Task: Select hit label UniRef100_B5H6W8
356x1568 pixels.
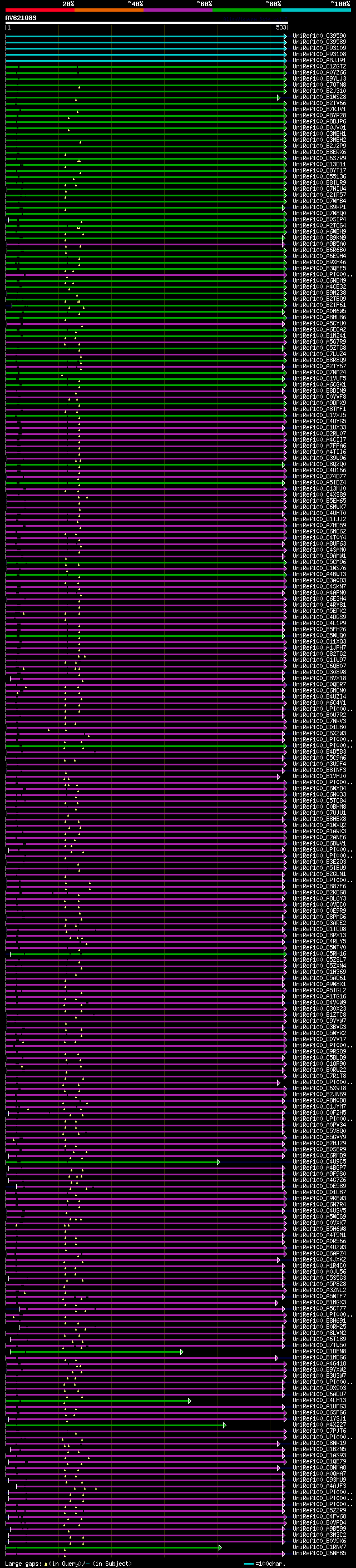Action: pyautogui.click(x=319, y=1229)
